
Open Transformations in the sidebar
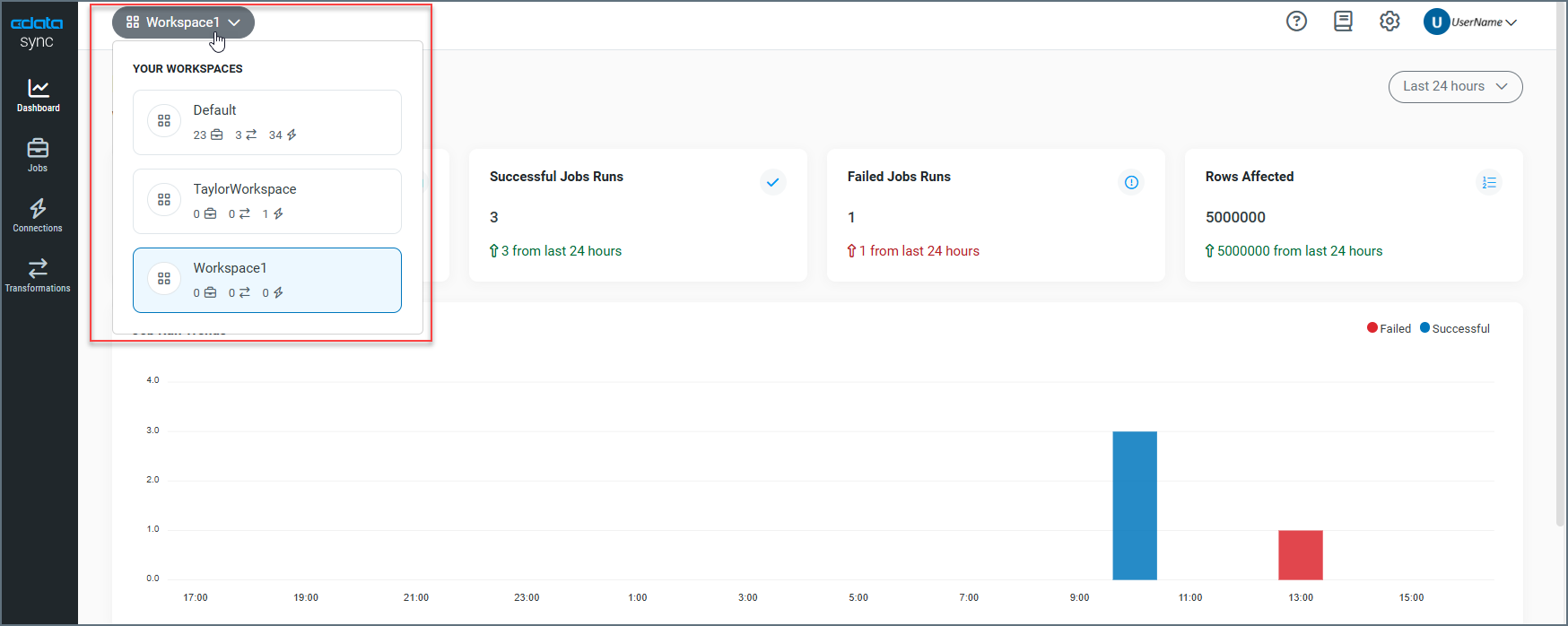click(38, 275)
